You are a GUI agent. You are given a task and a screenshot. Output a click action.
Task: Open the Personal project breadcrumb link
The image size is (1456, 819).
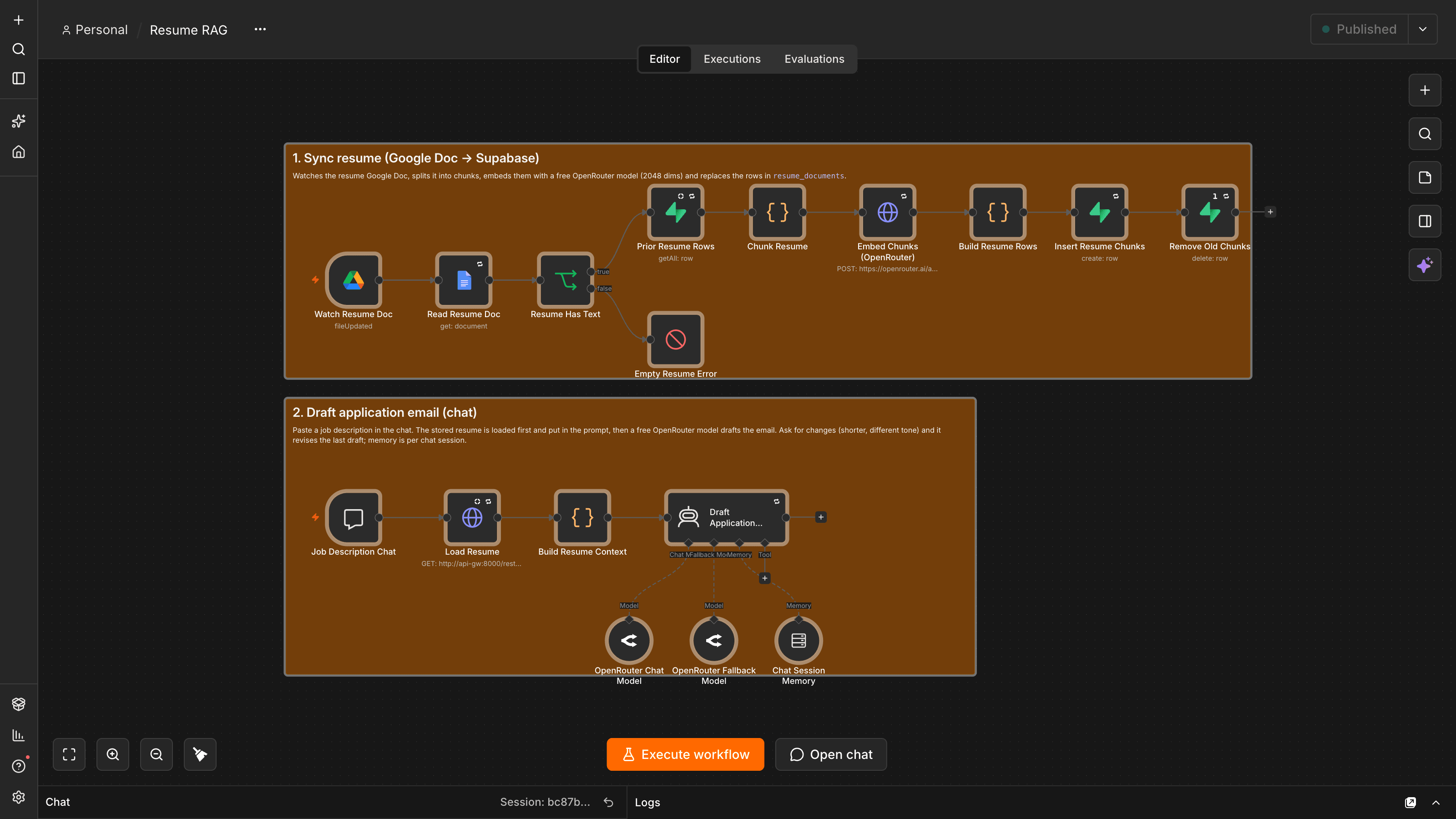[95, 30]
